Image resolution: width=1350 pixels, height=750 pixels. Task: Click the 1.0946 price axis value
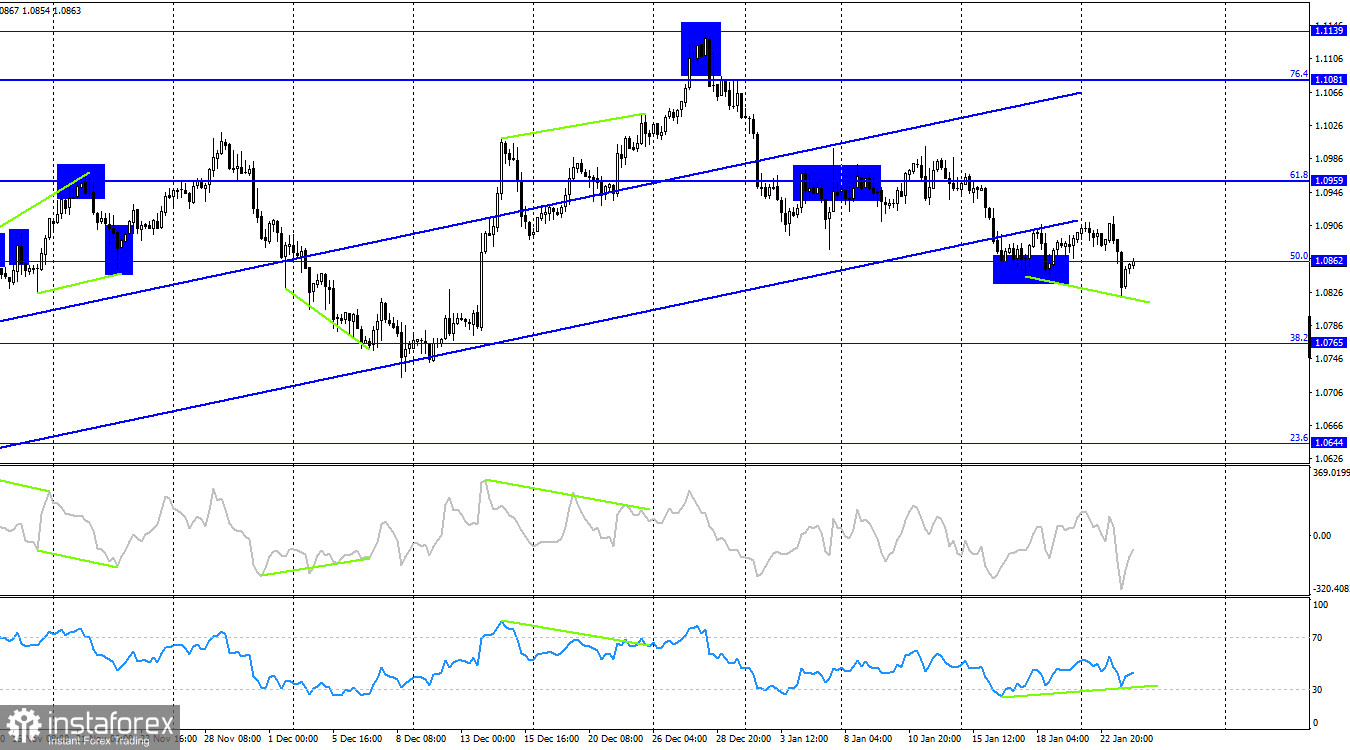point(1329,192)
